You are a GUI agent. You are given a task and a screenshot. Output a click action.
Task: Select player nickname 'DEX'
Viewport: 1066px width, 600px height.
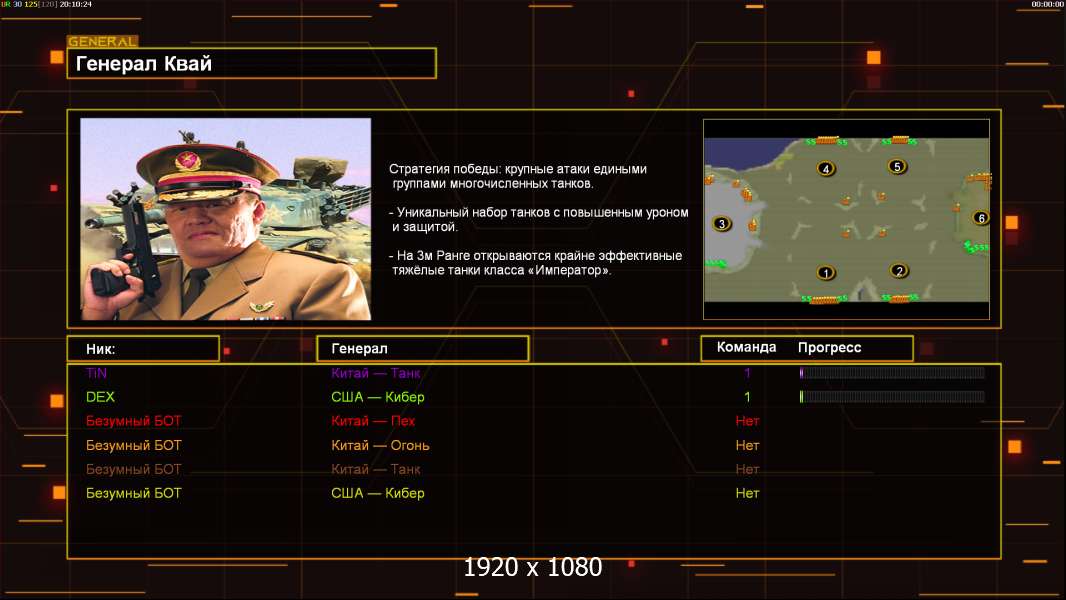point(100,397)
